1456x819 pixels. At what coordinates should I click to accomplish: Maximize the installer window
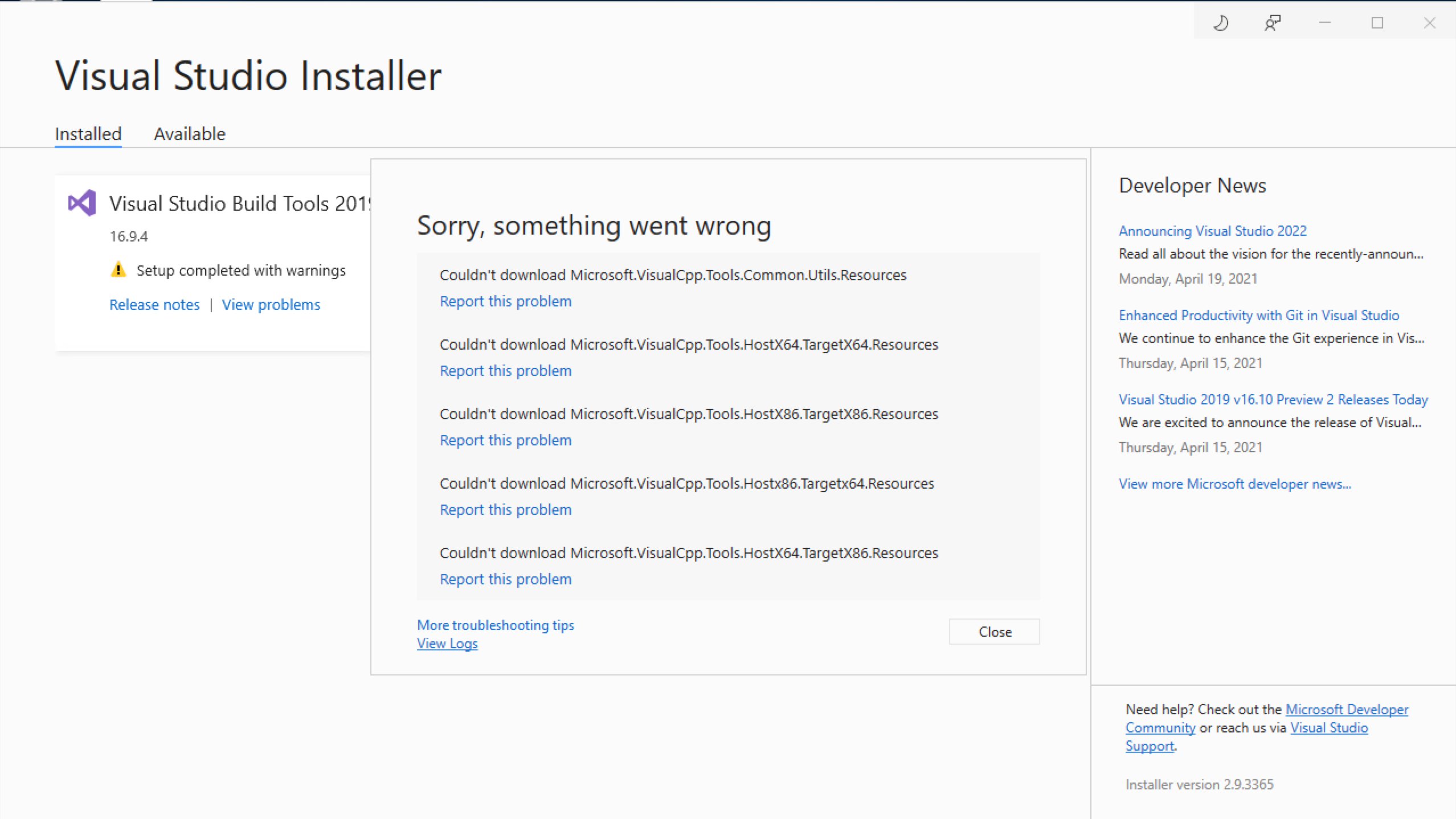point(1377,23)
